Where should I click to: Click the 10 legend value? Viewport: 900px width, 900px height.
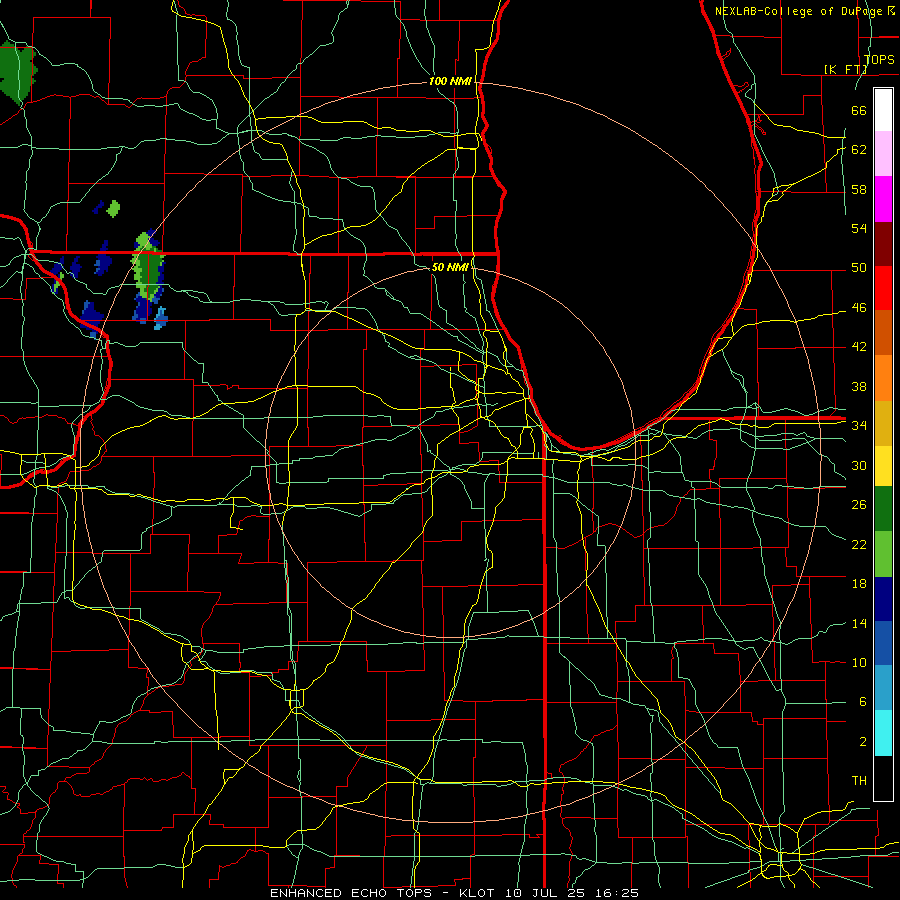pos(859,663)
